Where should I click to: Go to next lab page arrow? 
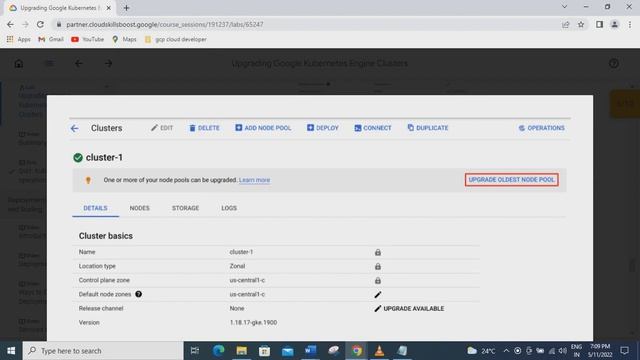(108, 64)
